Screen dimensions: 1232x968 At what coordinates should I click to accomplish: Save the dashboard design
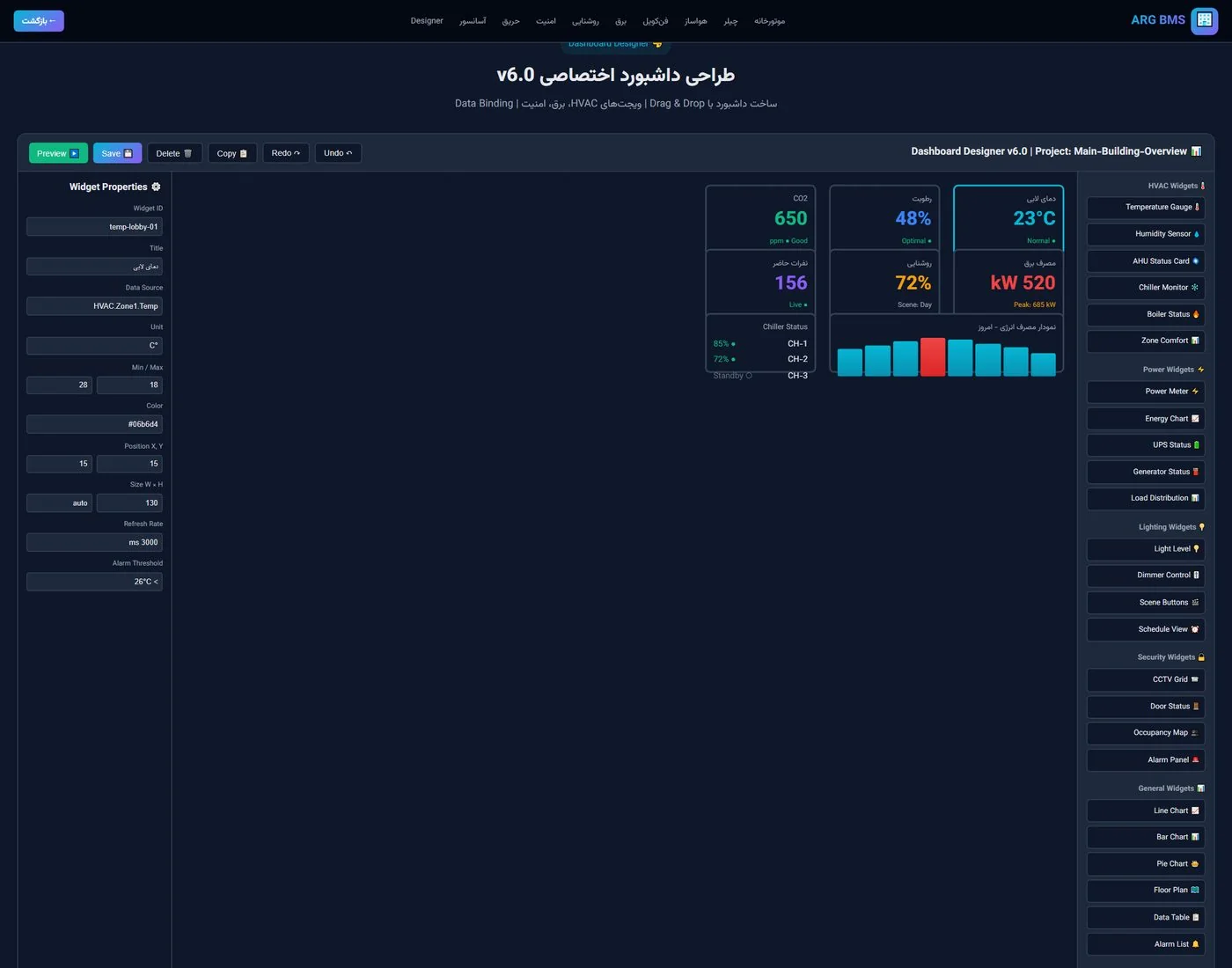coord(117,153)
